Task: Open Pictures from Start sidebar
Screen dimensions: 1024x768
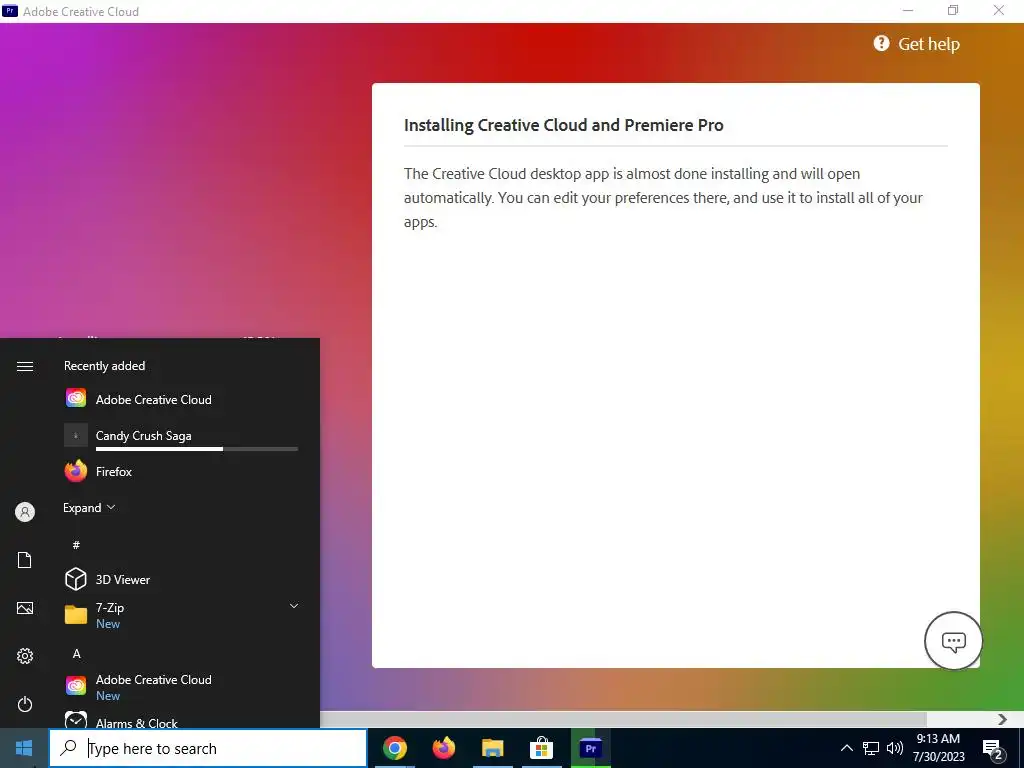Action: [25, 608]
